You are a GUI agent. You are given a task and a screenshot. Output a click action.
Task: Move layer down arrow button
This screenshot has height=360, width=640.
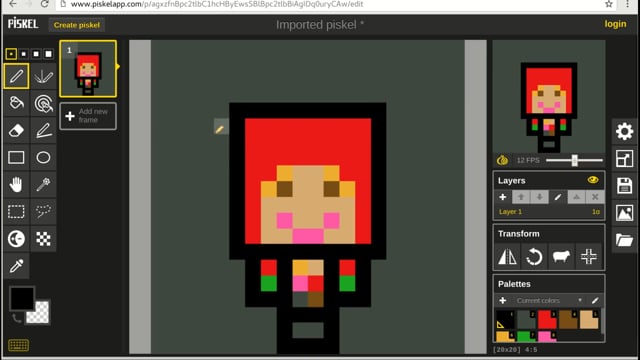coord(539,197)
